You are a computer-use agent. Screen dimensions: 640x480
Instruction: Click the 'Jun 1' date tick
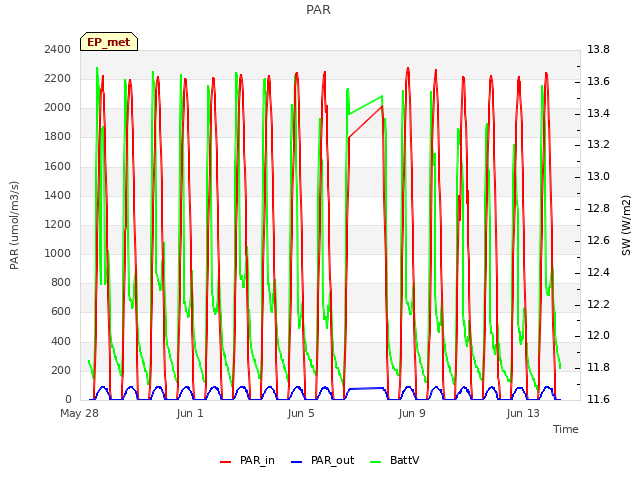point(190,413)
